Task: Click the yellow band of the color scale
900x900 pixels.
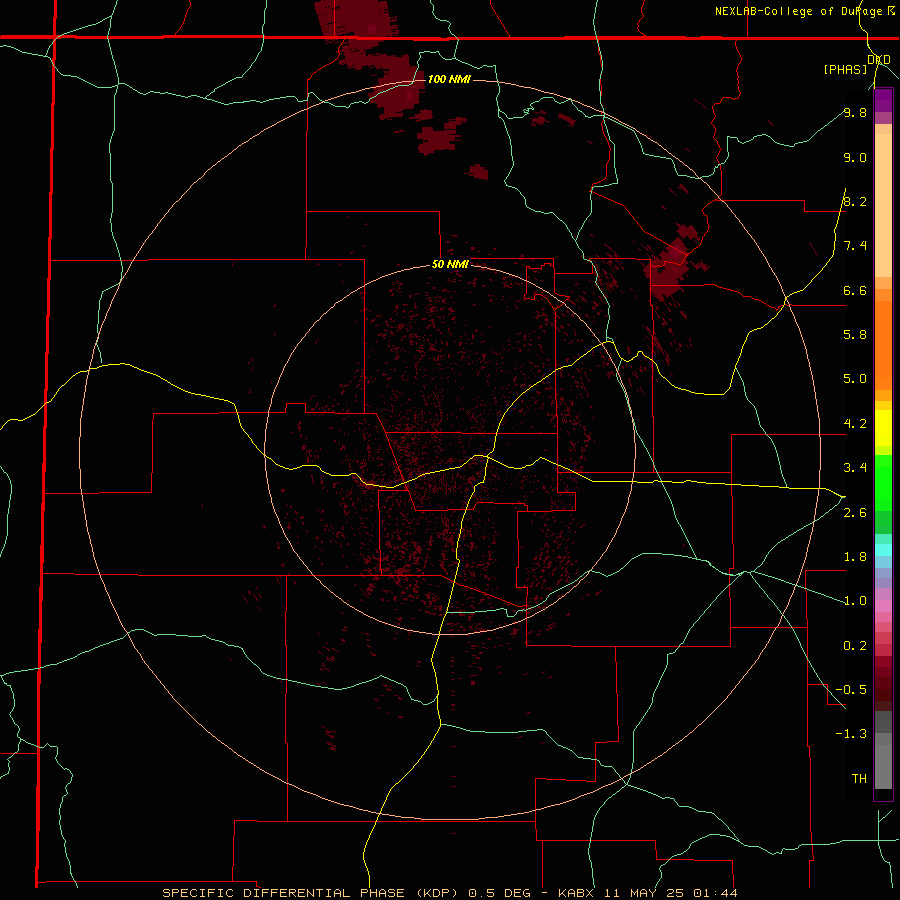Action: (x=883, y=428)
